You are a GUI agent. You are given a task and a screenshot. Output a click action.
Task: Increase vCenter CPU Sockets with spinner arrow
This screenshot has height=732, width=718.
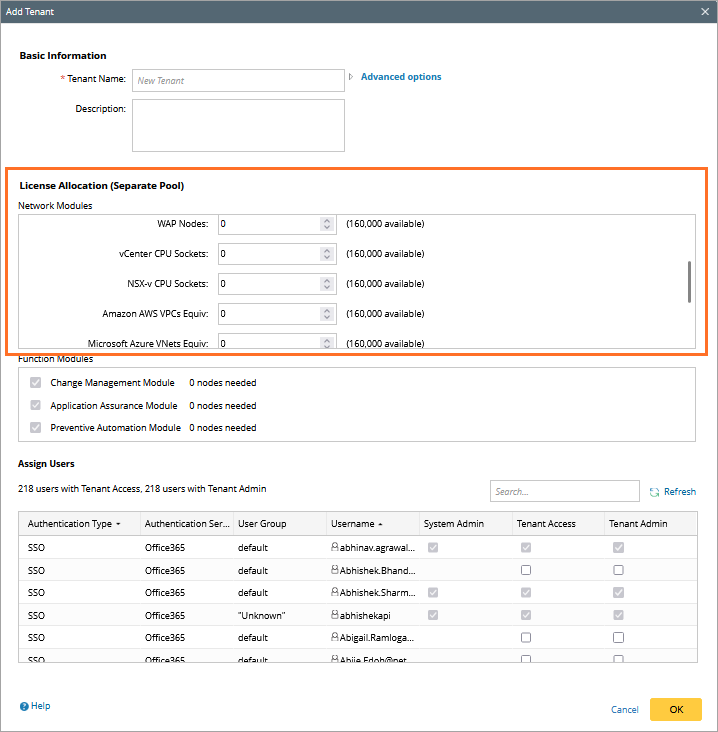click(x=326, y=250)
